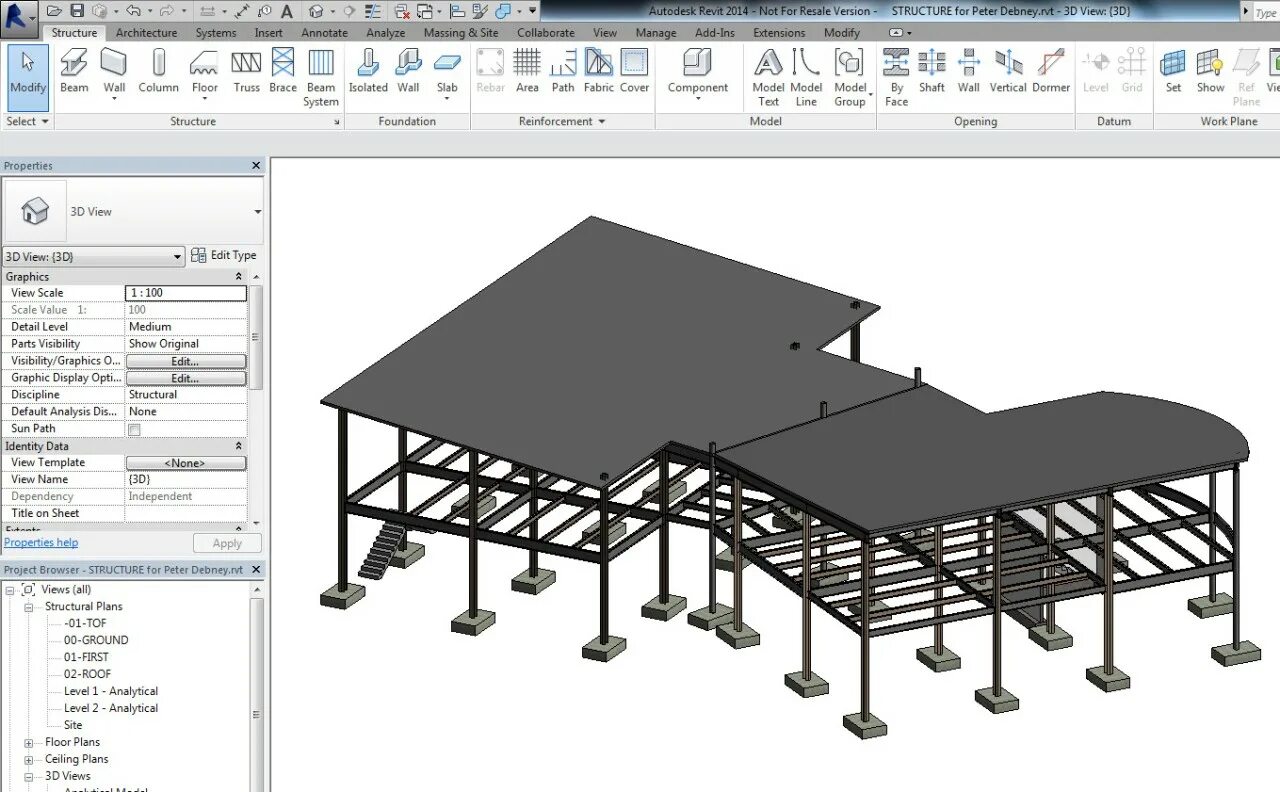Expand the Reinforcement panel dropdown
This screenshot has height=792, width=1280.
[x=562, y=121]
